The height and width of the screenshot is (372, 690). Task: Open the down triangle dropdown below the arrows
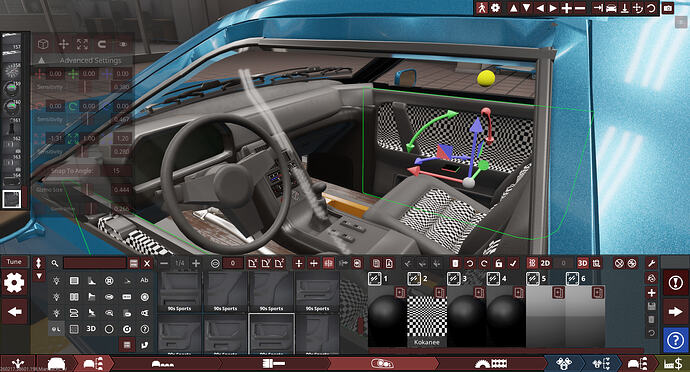39,276
